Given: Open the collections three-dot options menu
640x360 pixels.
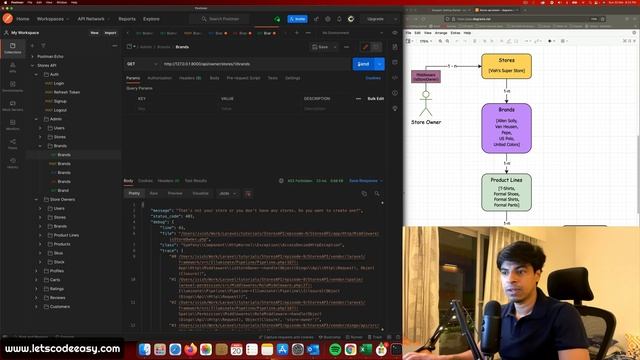Looking at the screenshot, I should [x=115, y=46].
